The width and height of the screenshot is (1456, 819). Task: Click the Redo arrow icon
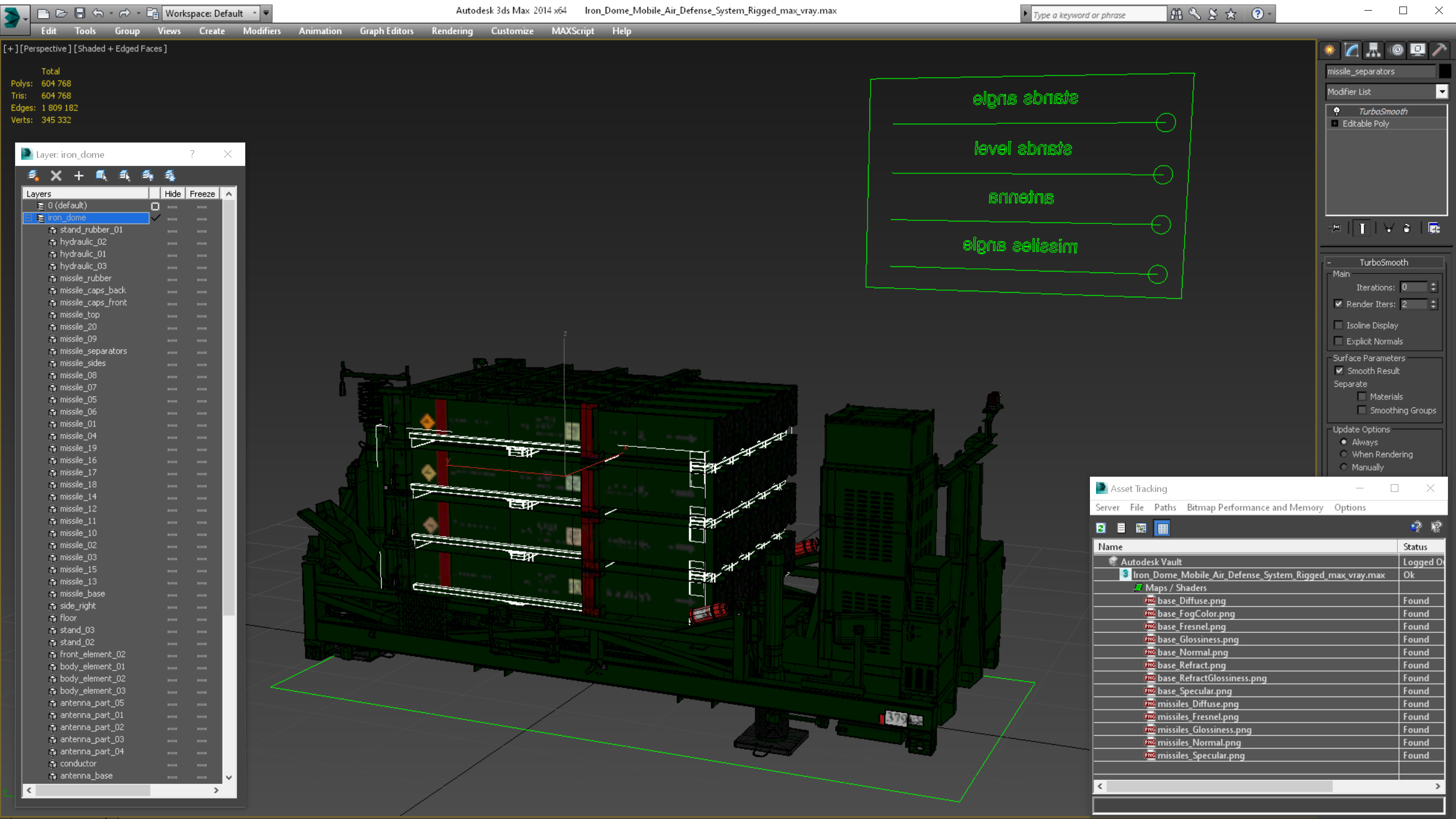[x=125, y=13]
